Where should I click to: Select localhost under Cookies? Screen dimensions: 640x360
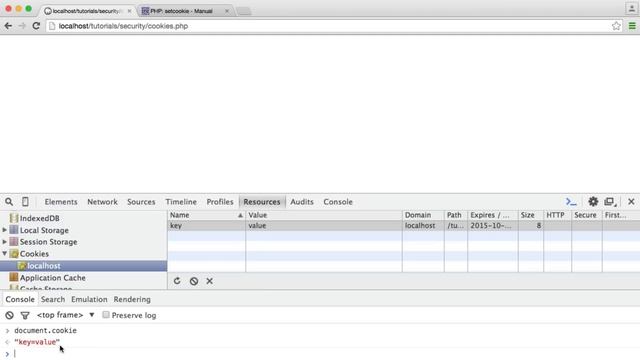83,266
